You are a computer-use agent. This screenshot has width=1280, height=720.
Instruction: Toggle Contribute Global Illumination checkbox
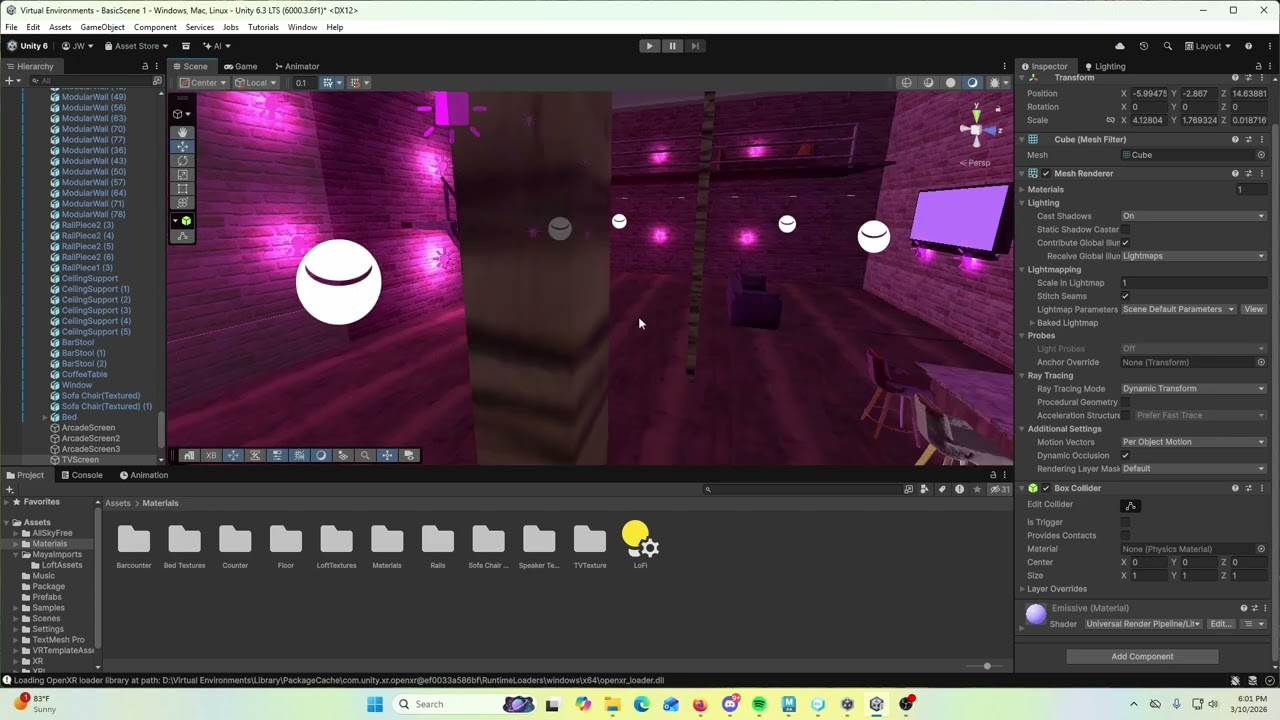coord(1125,243)
